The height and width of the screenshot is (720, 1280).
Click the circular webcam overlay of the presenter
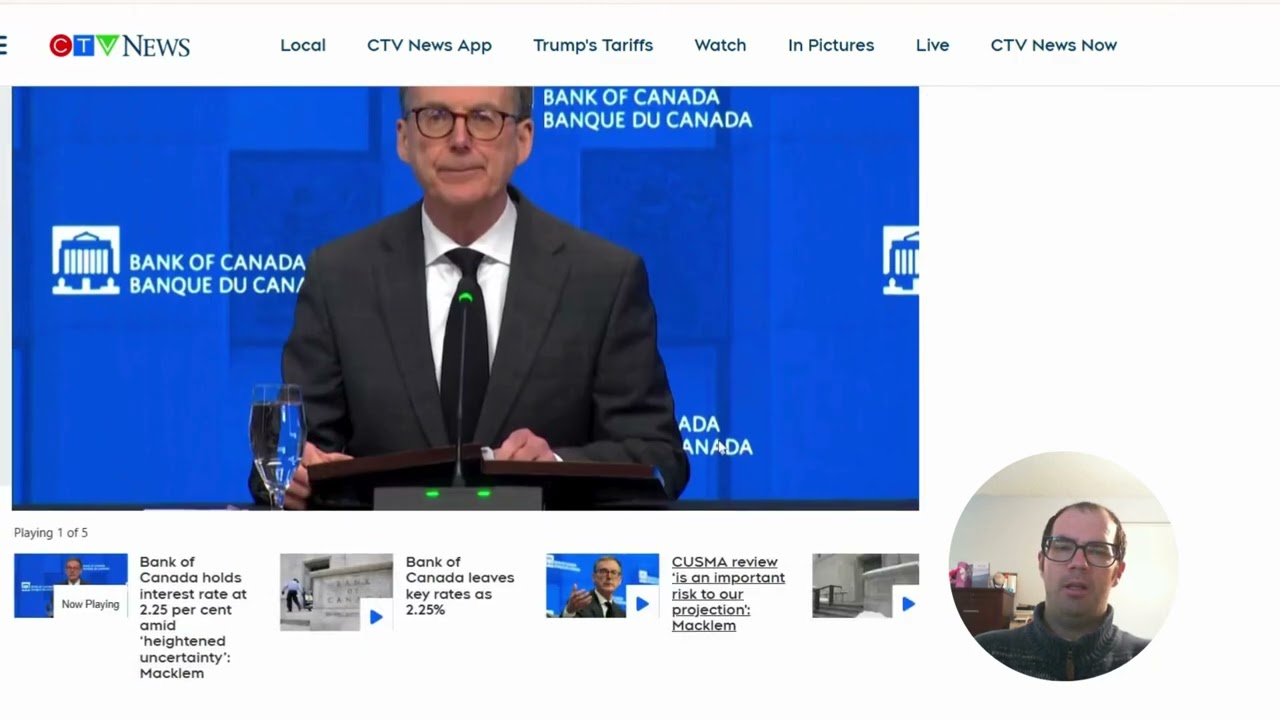pyautogui.click(x=1062, y=566)
